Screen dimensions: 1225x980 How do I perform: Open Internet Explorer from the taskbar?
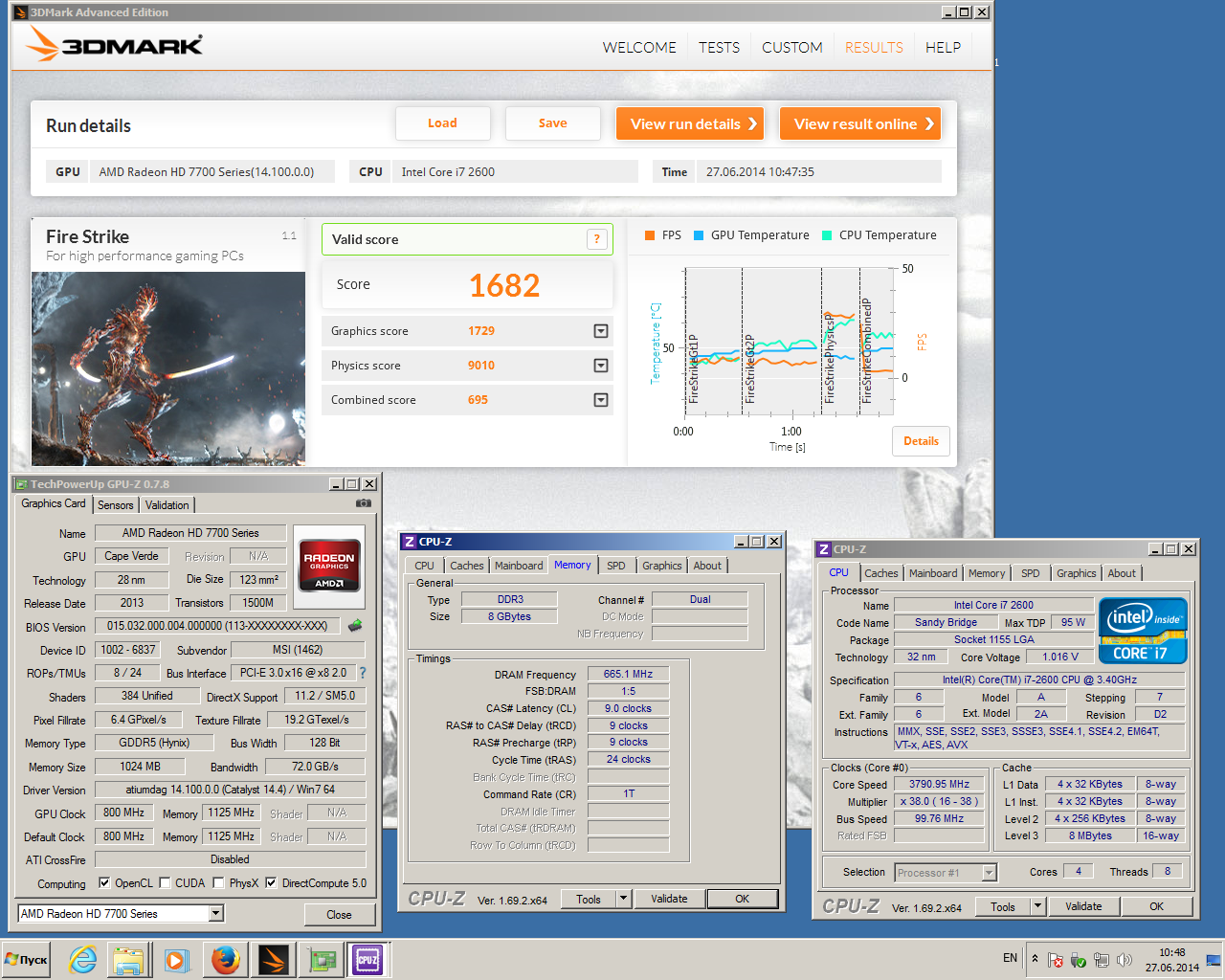pyautogui.click(x=83, y=960)
